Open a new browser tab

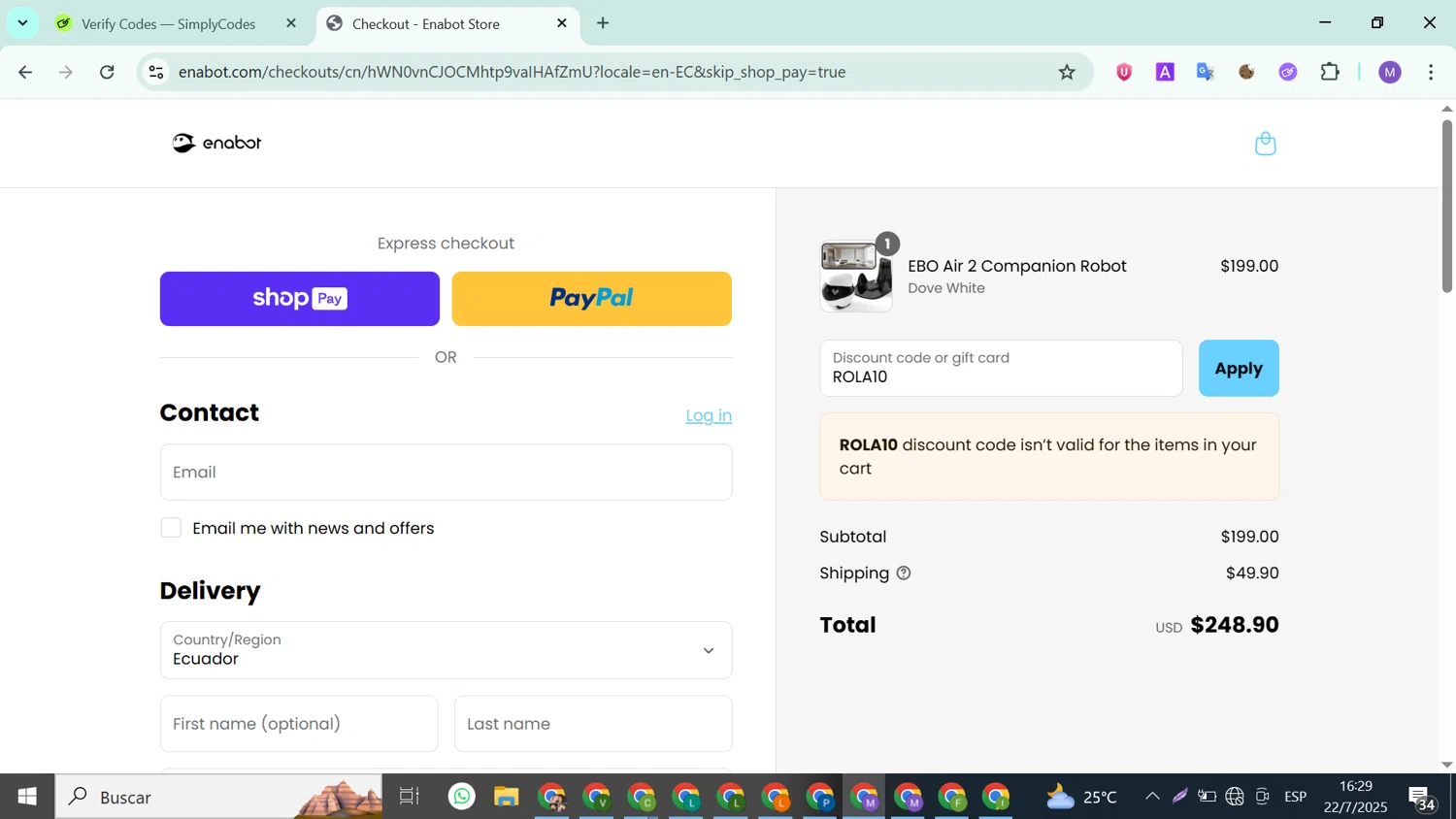tap(603, 23)
